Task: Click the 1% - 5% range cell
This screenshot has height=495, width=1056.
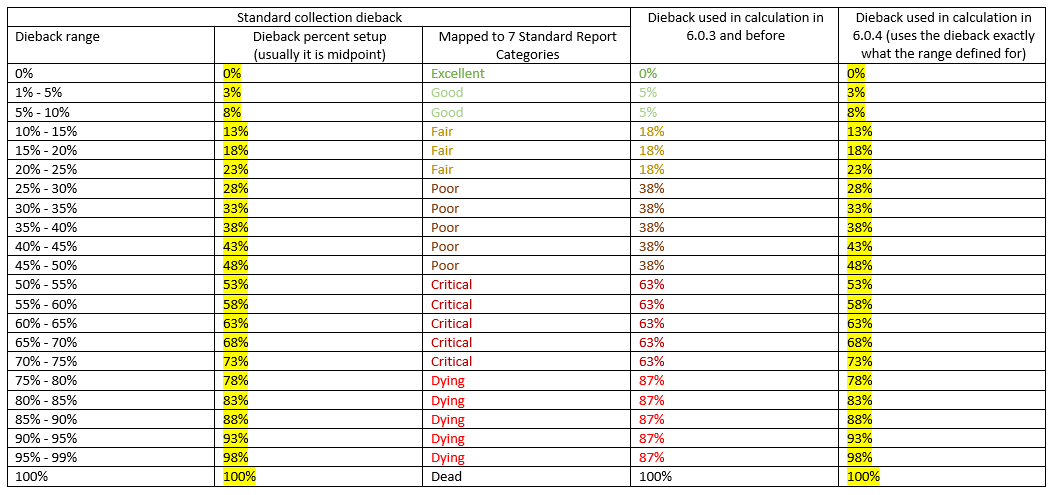Action: coord(112,92)
